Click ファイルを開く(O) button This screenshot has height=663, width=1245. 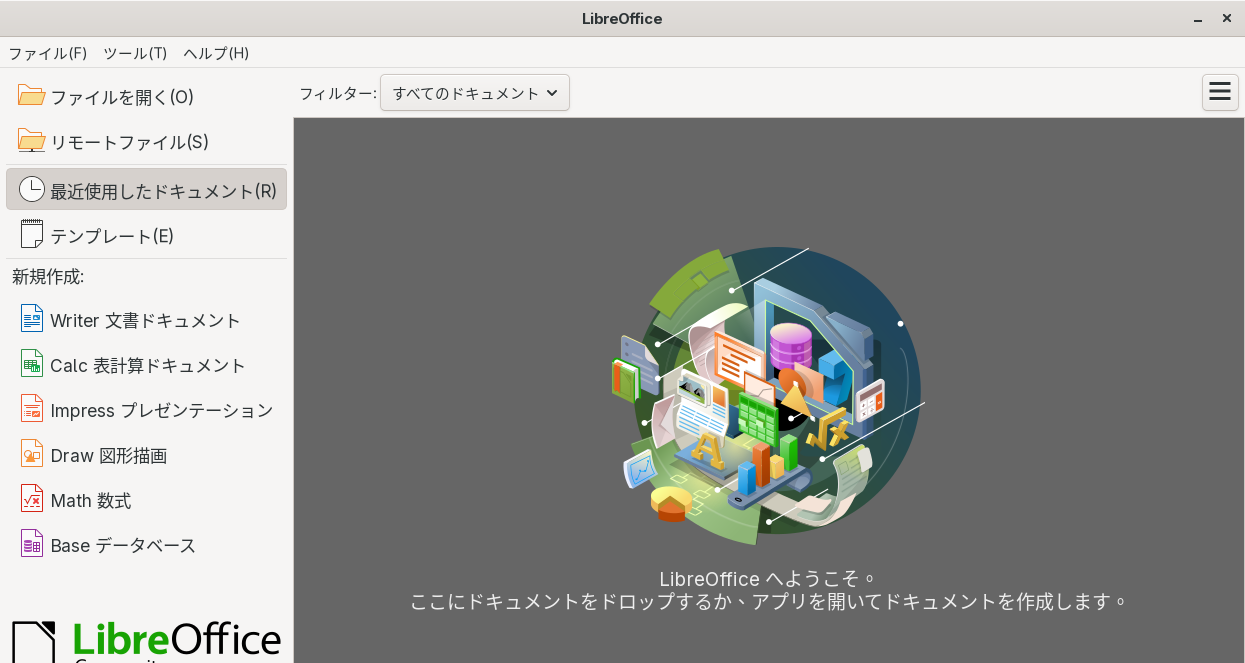click(146, 97)
